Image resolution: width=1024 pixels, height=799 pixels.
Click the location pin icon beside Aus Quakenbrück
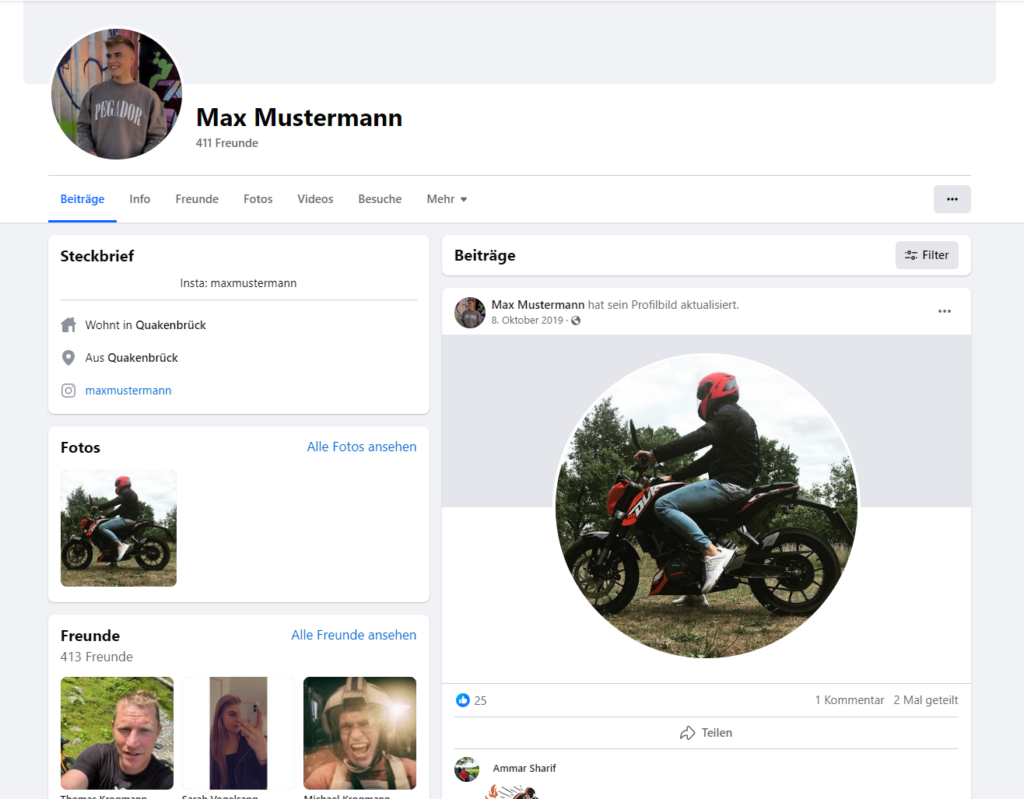[68, 357]
